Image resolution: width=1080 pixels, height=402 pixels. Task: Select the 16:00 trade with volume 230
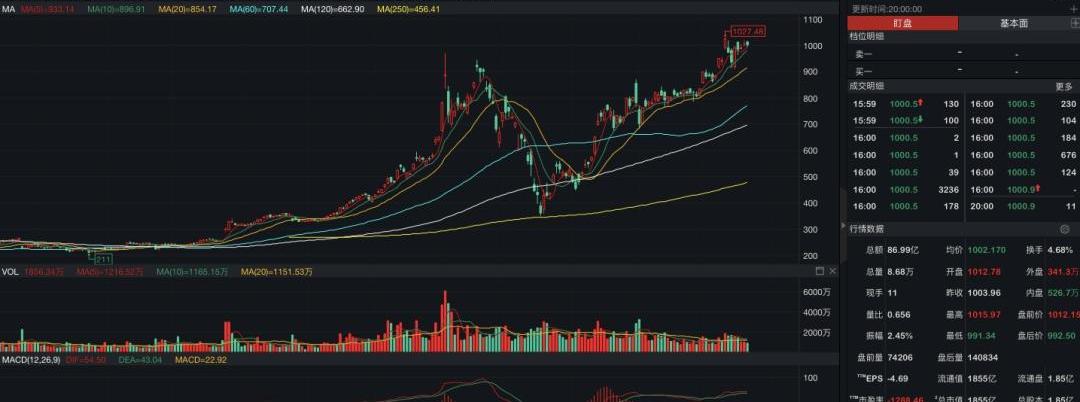click(1023, 104)
